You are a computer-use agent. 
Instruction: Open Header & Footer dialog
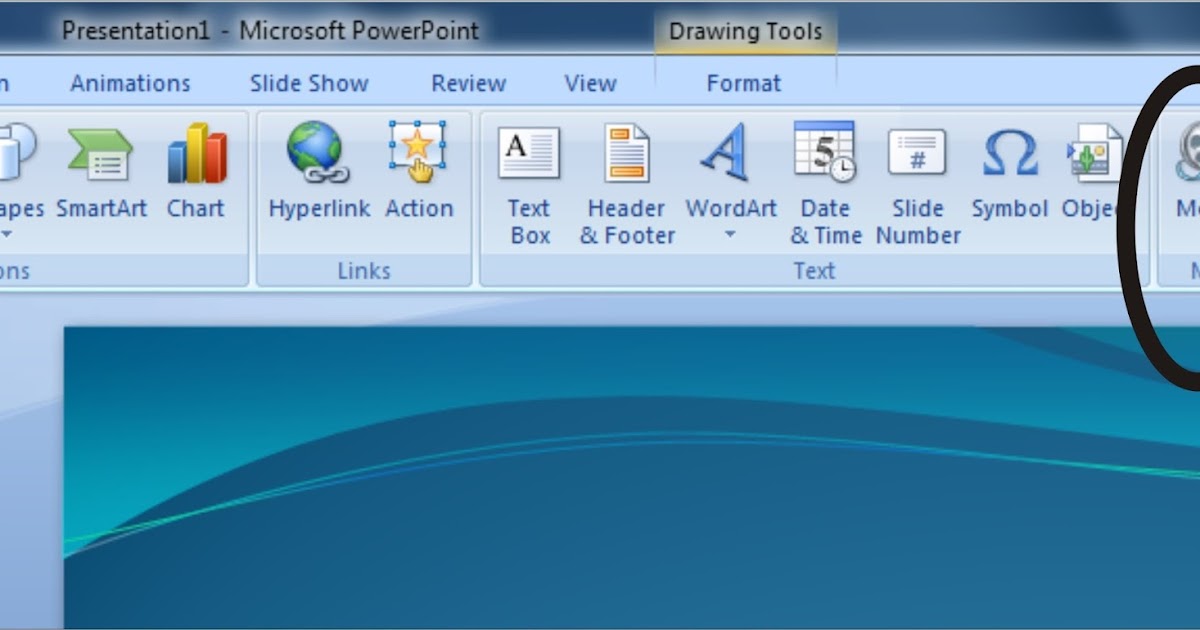pyautogui.click(x=627, y=184)
